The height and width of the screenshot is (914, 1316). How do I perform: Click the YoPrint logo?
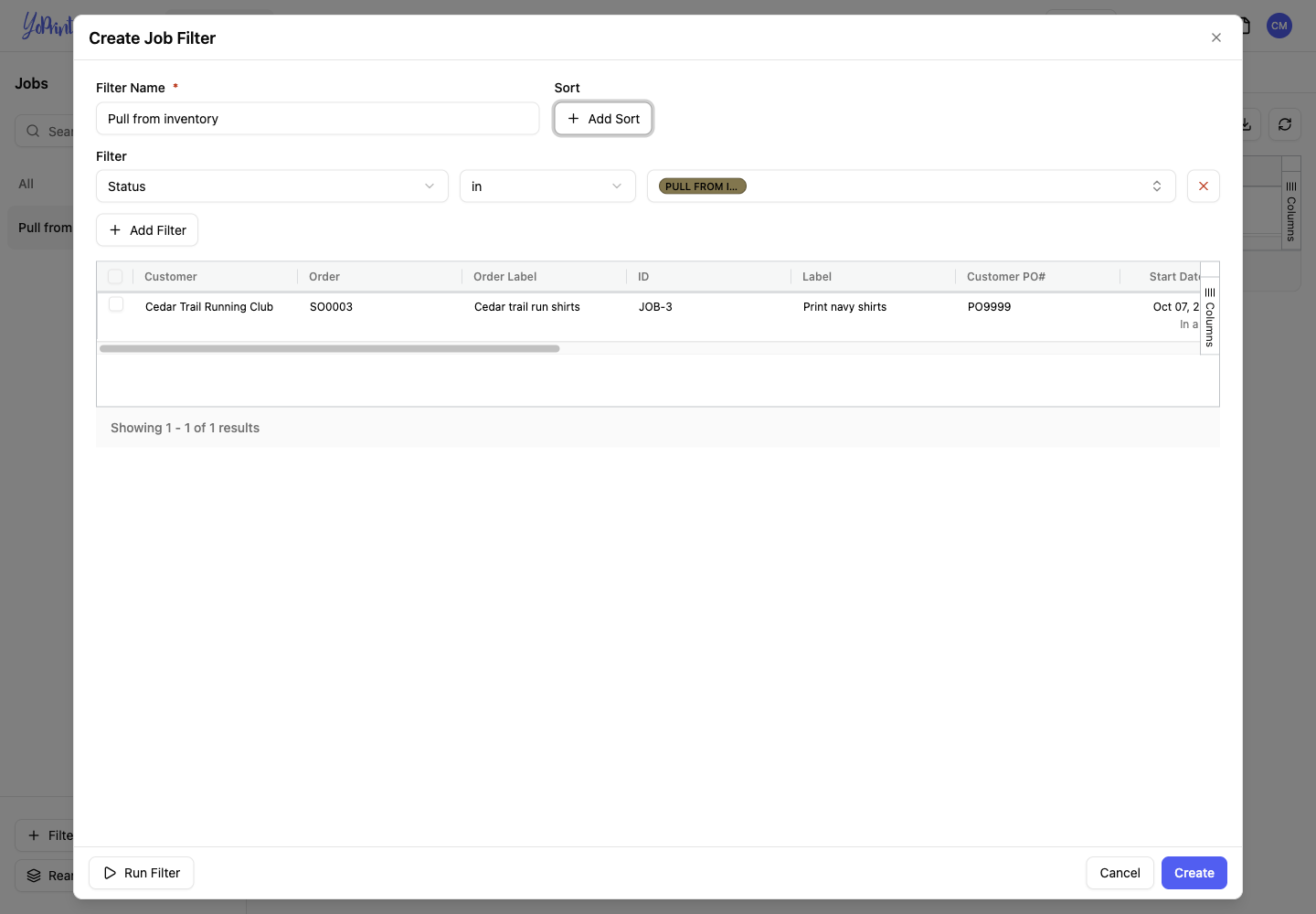(x=47, y=26)
